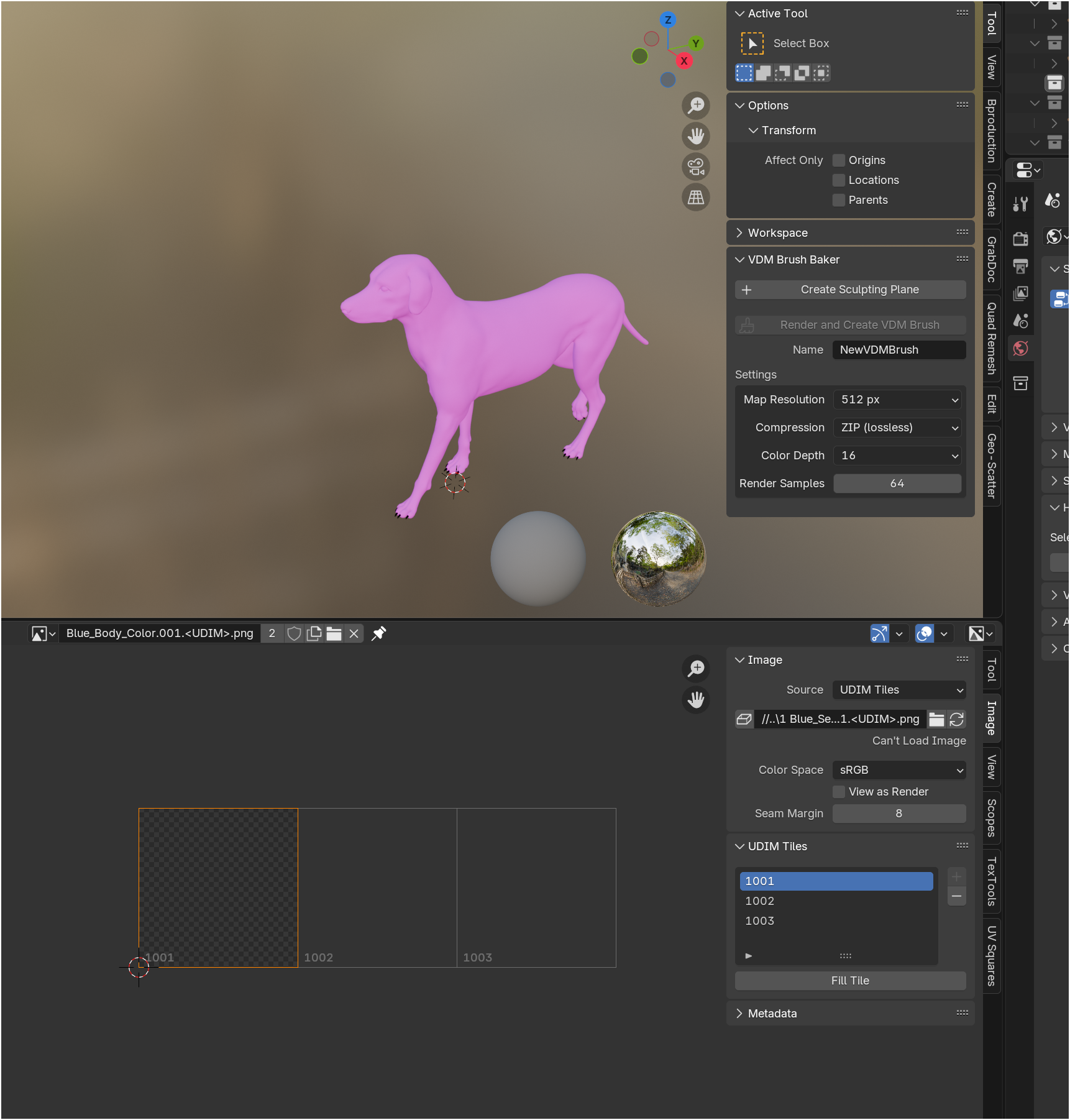Open the Compression ZIP dropdown

(x=898, y=428)
